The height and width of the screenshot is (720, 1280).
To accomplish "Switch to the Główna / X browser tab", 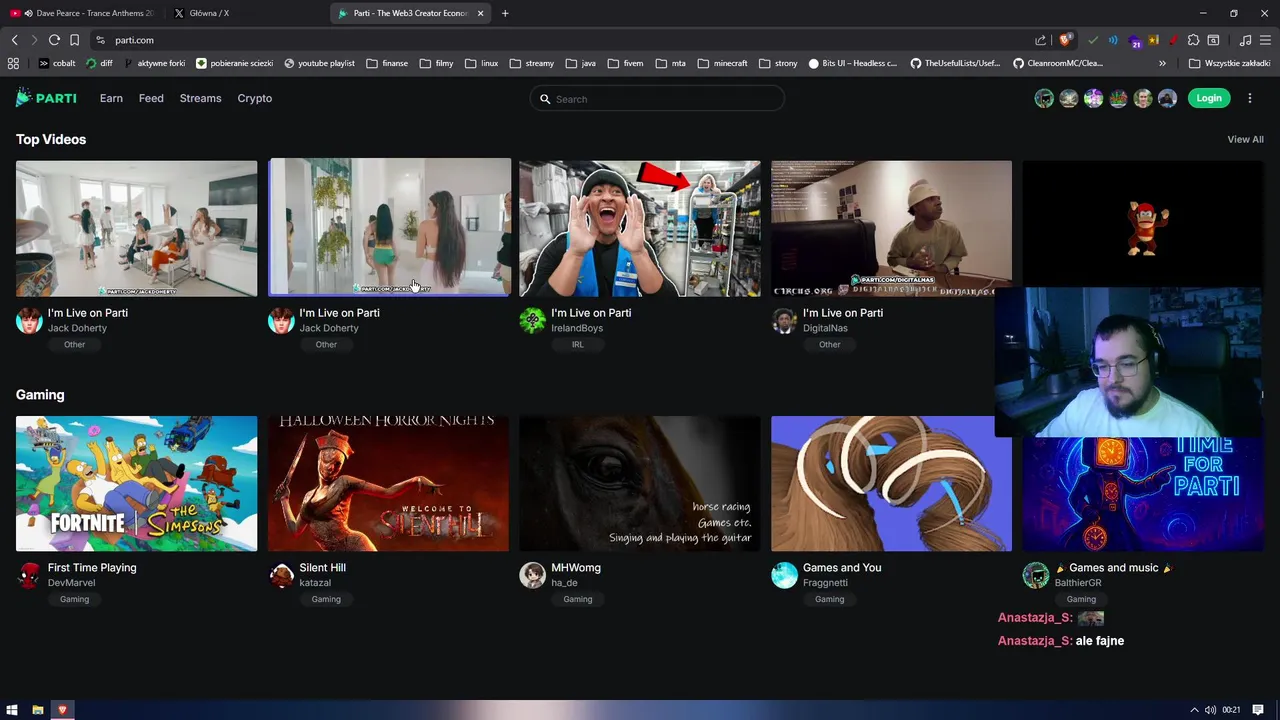I will click(x=245, y=13).
